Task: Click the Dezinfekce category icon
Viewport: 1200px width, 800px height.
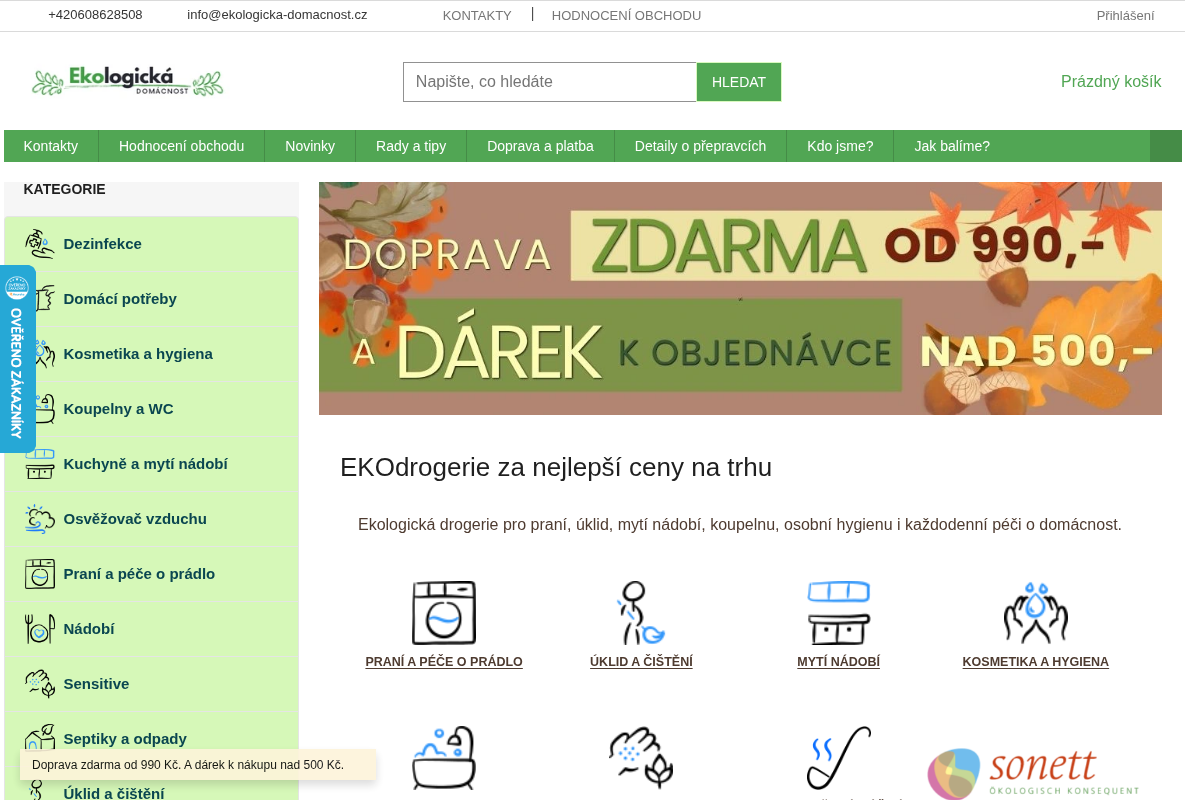Action: (x=40, y=244)
